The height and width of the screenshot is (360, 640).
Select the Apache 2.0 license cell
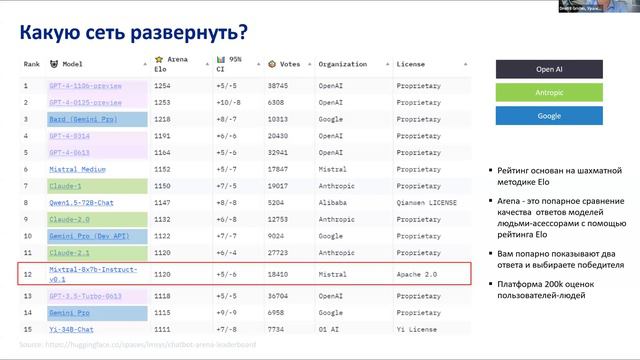pos(417,274)
